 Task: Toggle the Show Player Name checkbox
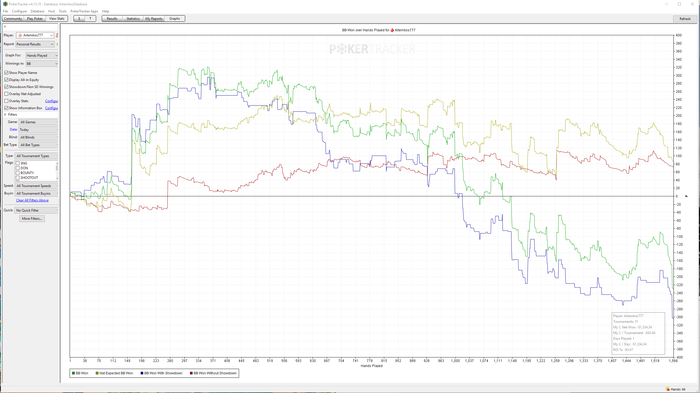(x=7, y=72)
